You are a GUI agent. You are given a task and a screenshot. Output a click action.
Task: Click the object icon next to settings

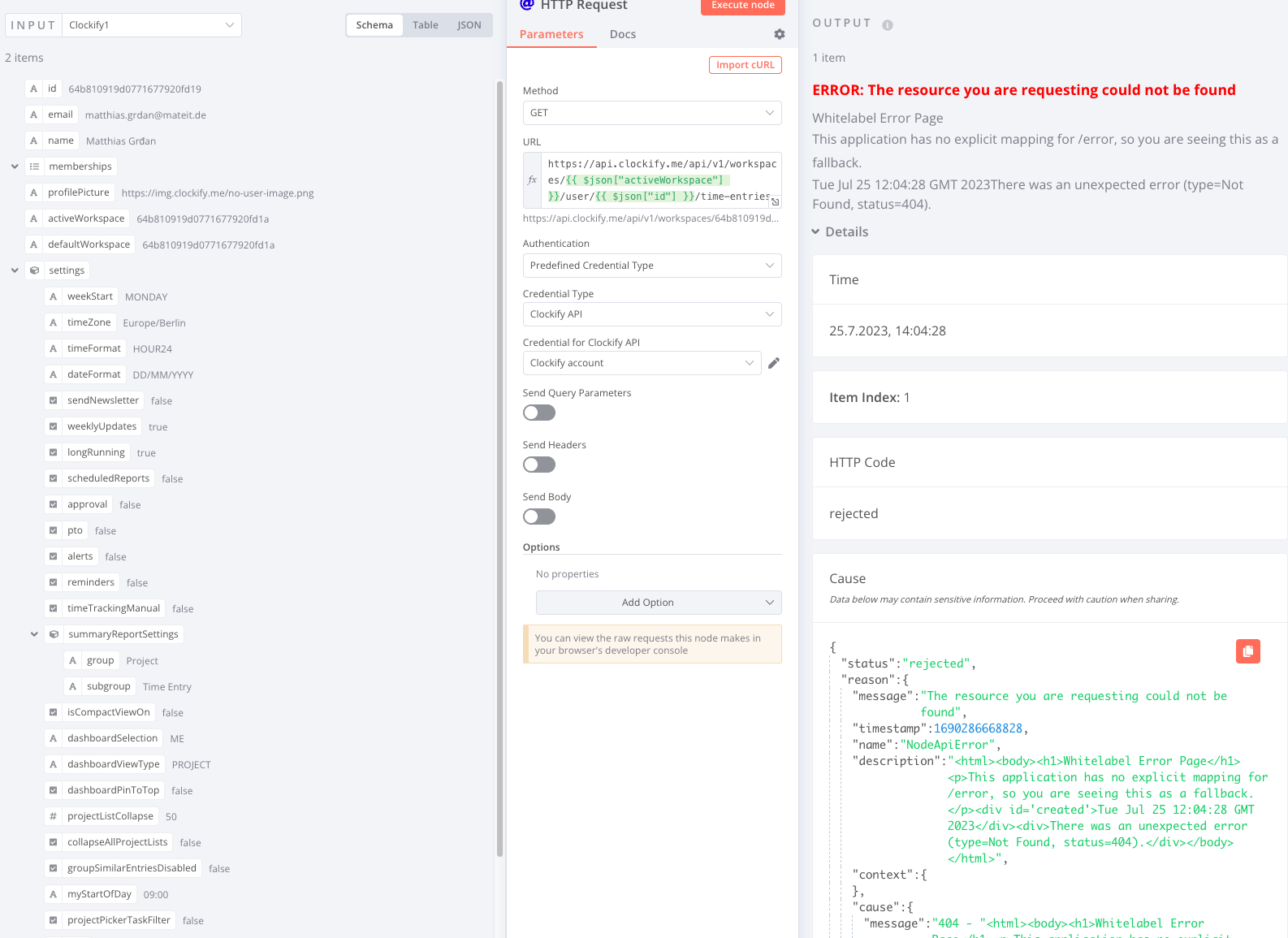pos(34,270)
